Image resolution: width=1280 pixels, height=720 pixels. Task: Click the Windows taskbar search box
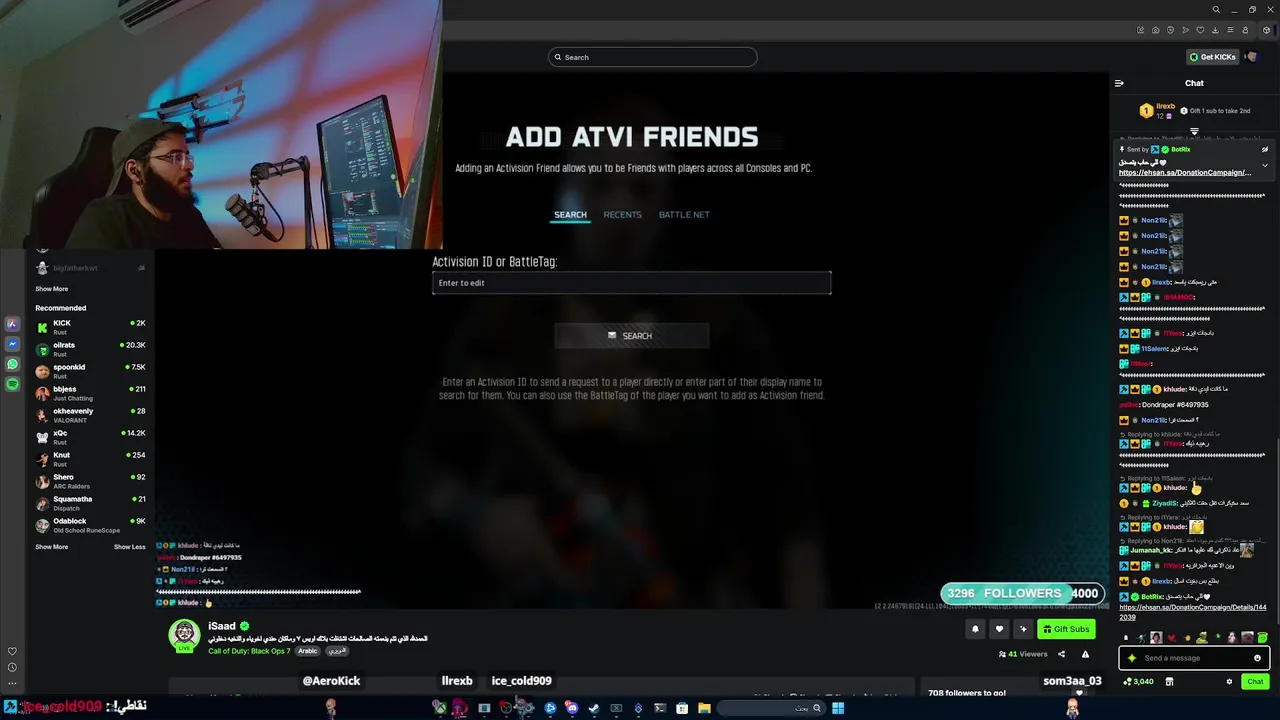click(x=770, y=708)
